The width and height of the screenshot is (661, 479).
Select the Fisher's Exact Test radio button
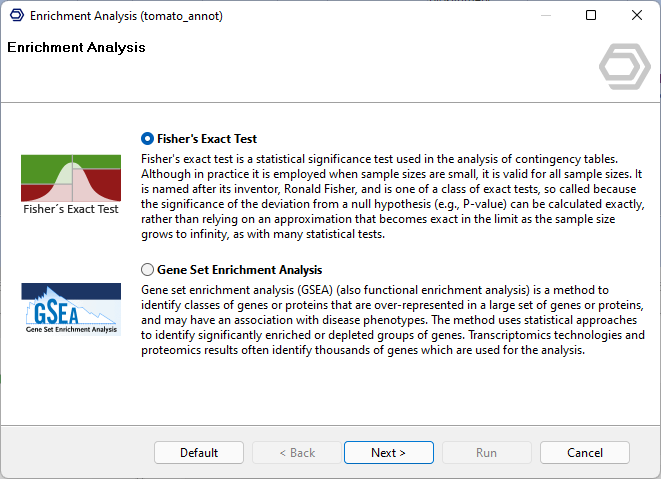148,139
